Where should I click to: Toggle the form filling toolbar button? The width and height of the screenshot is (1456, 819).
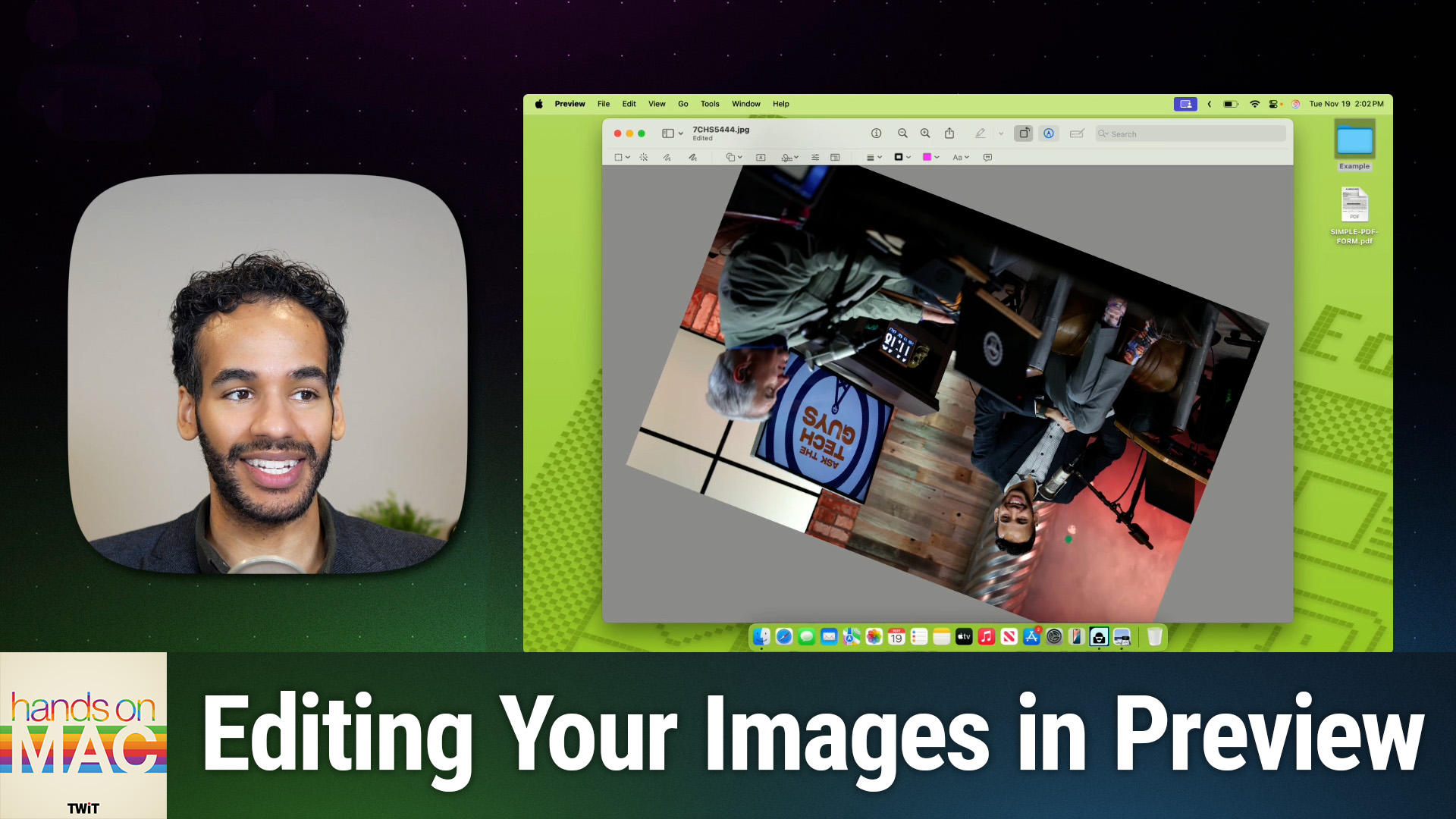tap(1076, 133)
